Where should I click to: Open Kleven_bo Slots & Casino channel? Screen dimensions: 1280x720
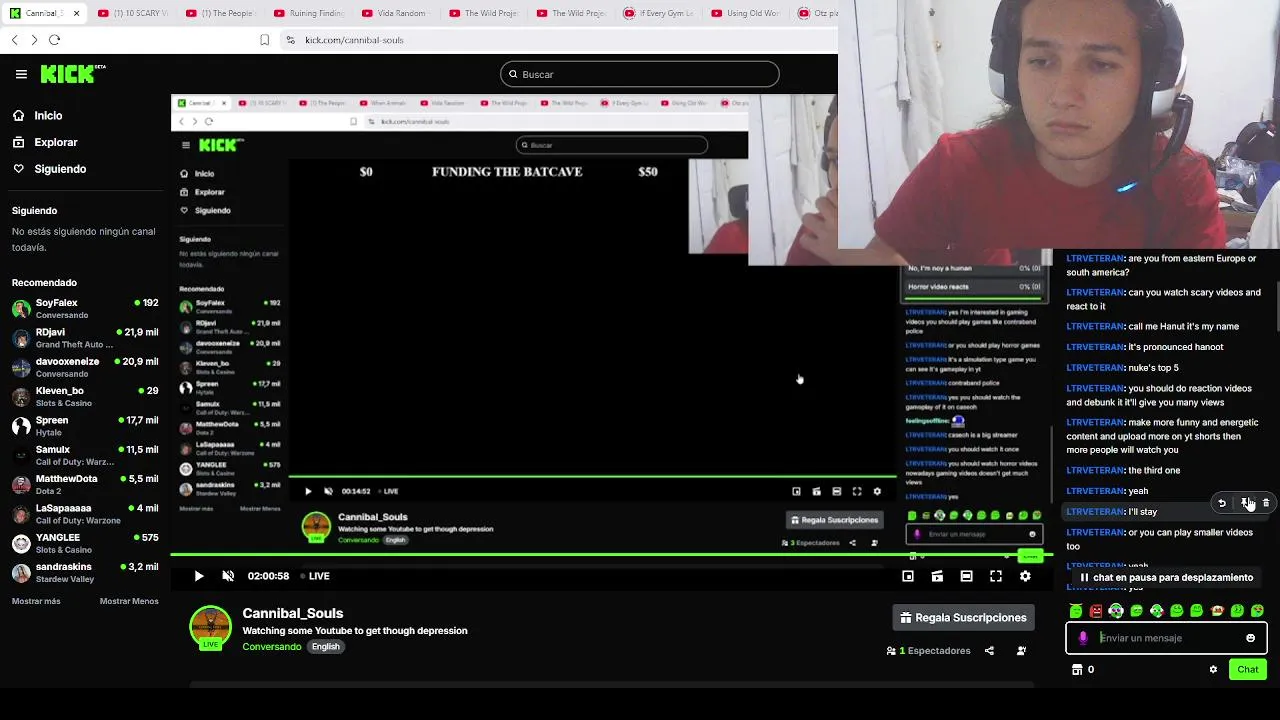pos(84,396)
